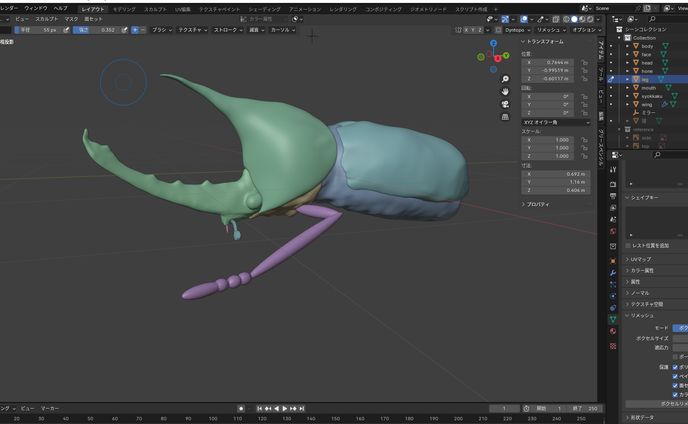Screen dimensions: 688x424
Task: Select syokkaku object in outliner
Action: point(652,96)
